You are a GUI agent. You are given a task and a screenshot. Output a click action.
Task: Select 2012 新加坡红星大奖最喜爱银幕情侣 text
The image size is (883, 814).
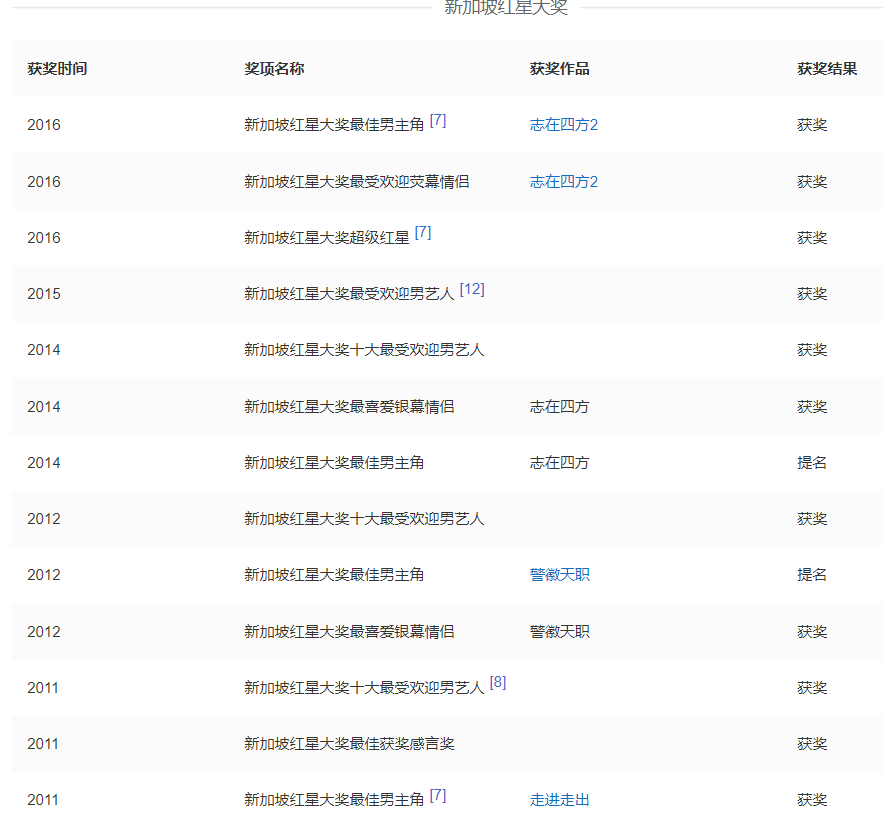coord(349,631)
